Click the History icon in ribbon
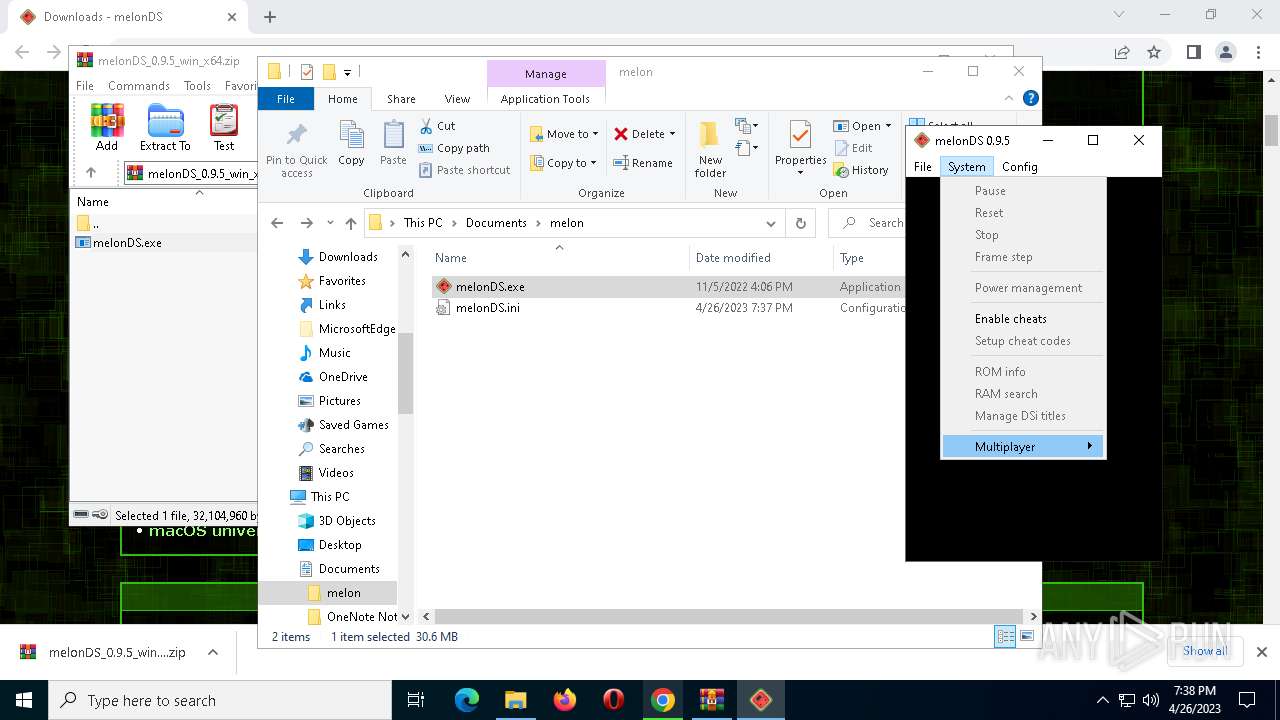The image size is (1280, 720). coord(841,170)
